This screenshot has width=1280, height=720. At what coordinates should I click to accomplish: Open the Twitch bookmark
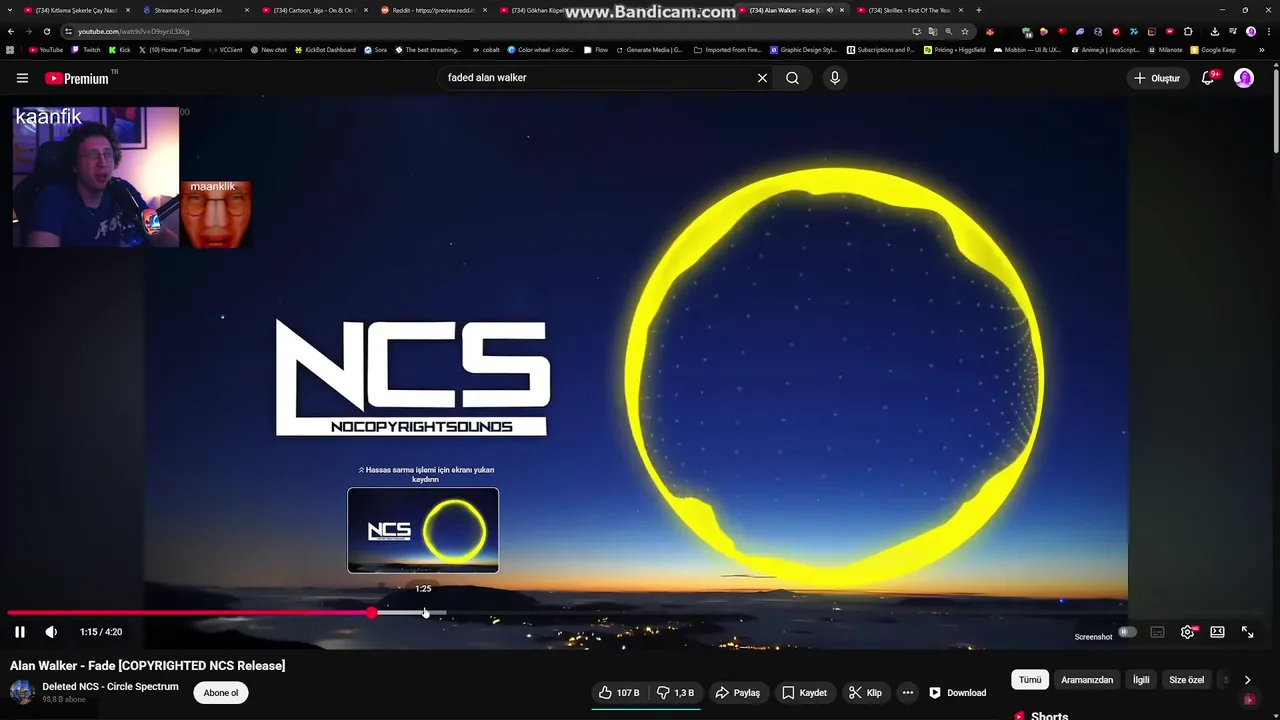tap(86, 49)
